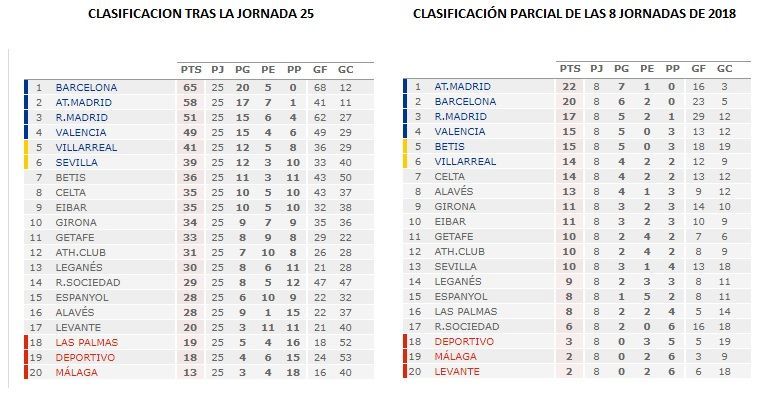Click the title Clasificacion tras la jornada 25
The width and height of the screenshot is (768, 393).
coord(201,14)
